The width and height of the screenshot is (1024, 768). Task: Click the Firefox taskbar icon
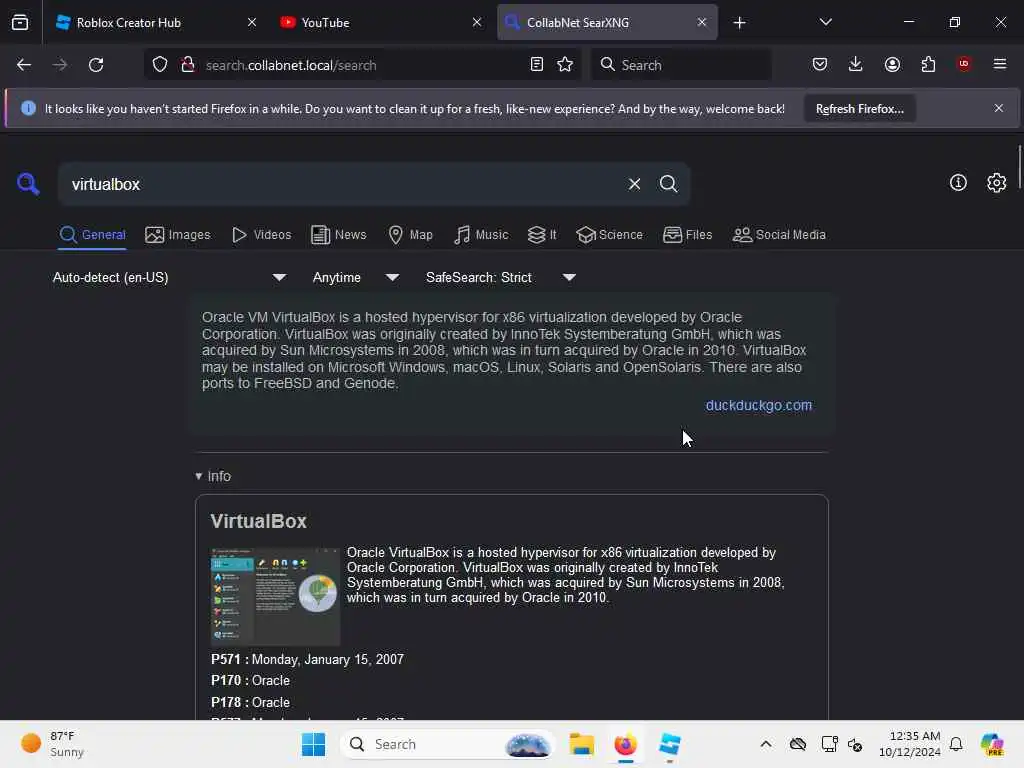tap(625, 744)
